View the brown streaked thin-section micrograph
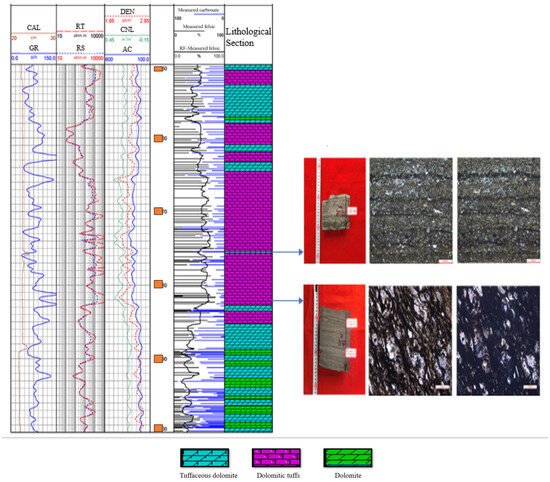550x482 pixels. pos(410,341)
